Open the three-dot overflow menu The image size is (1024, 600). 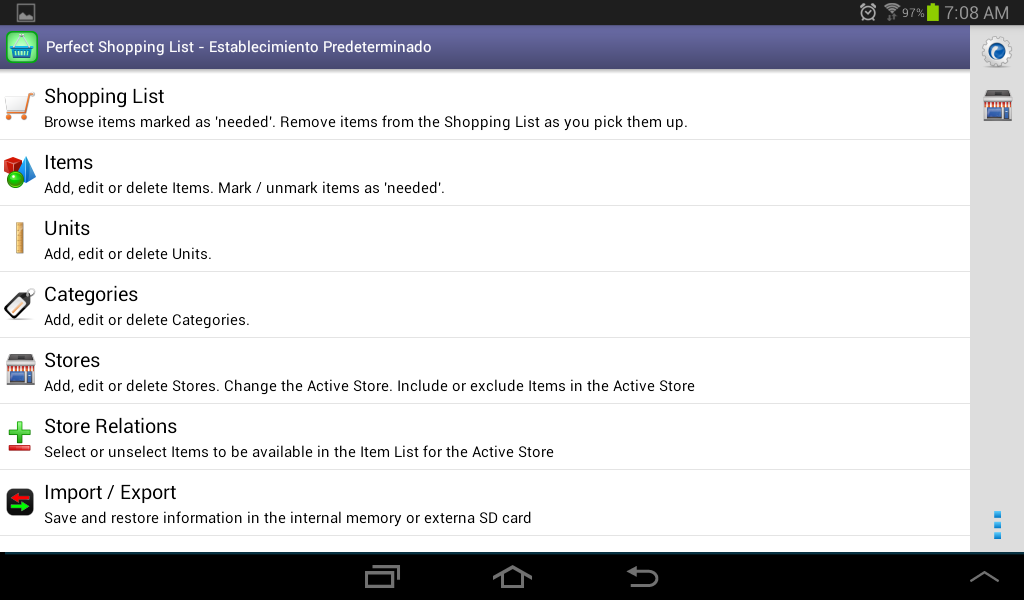(x=997, y=525)
